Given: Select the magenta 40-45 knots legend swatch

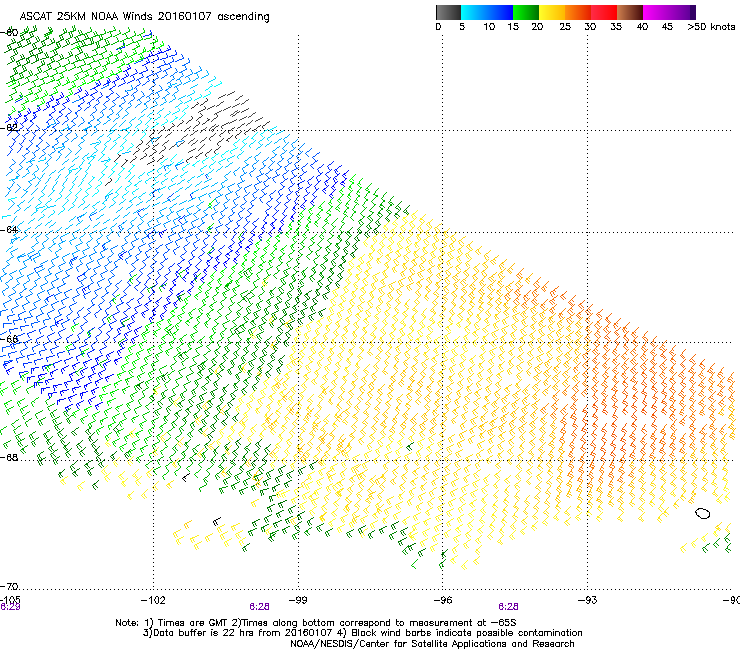Looking at the screenshot, I should (656, 12).
